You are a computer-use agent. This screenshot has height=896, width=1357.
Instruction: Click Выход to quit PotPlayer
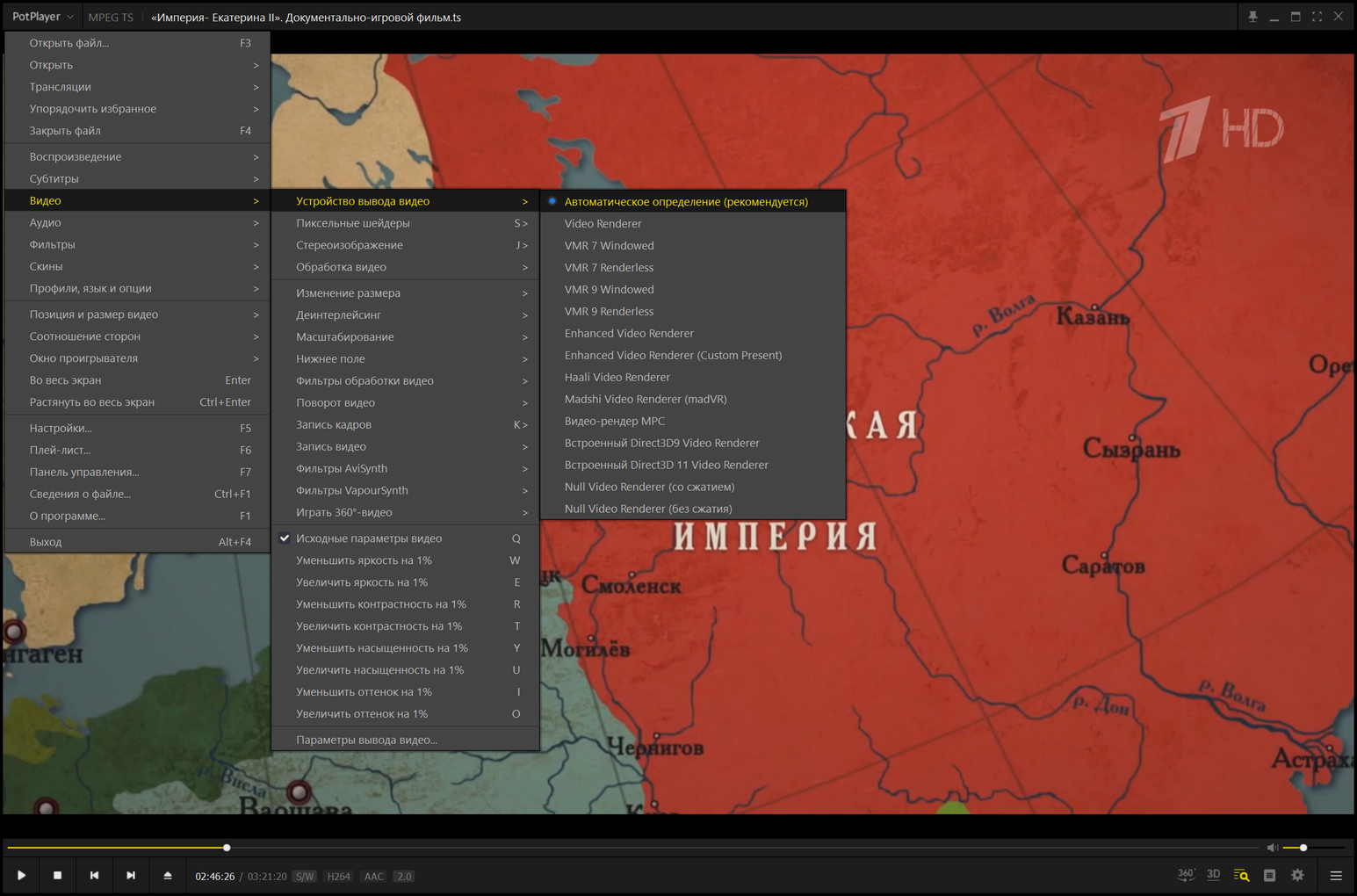click(x=137, y=542)
